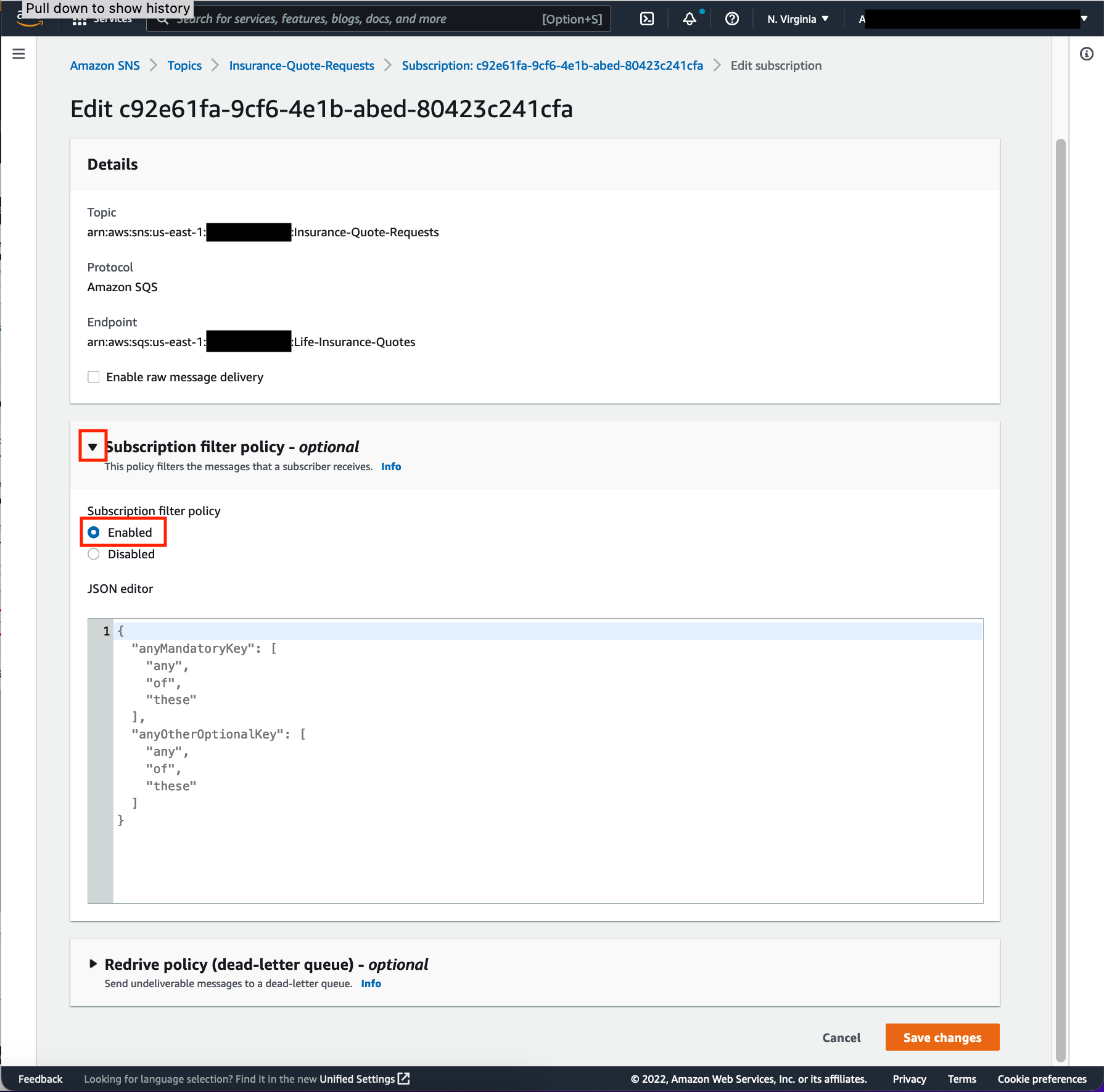Expand the Redrive policy (dead-letter queue) section
Image resolution: width=1104 pixels, height=1092 pixels.
pos(93,964)
